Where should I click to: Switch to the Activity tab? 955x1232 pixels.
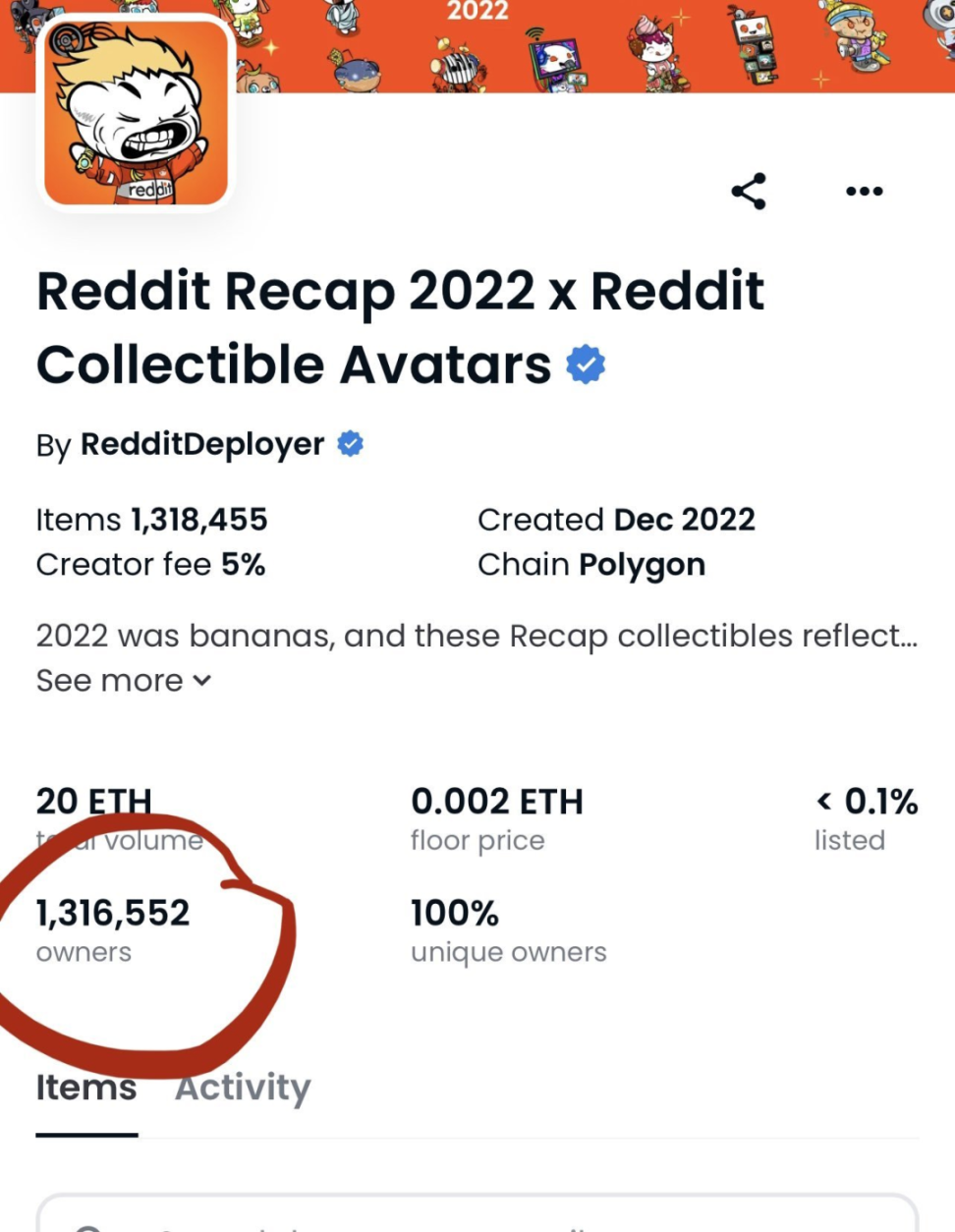tap(243, 1088)
